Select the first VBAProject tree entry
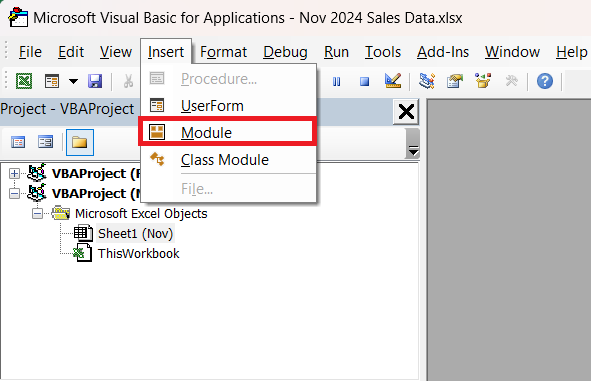Image resolution: width=591 pixels, height=381 pixels. [96, 173]
